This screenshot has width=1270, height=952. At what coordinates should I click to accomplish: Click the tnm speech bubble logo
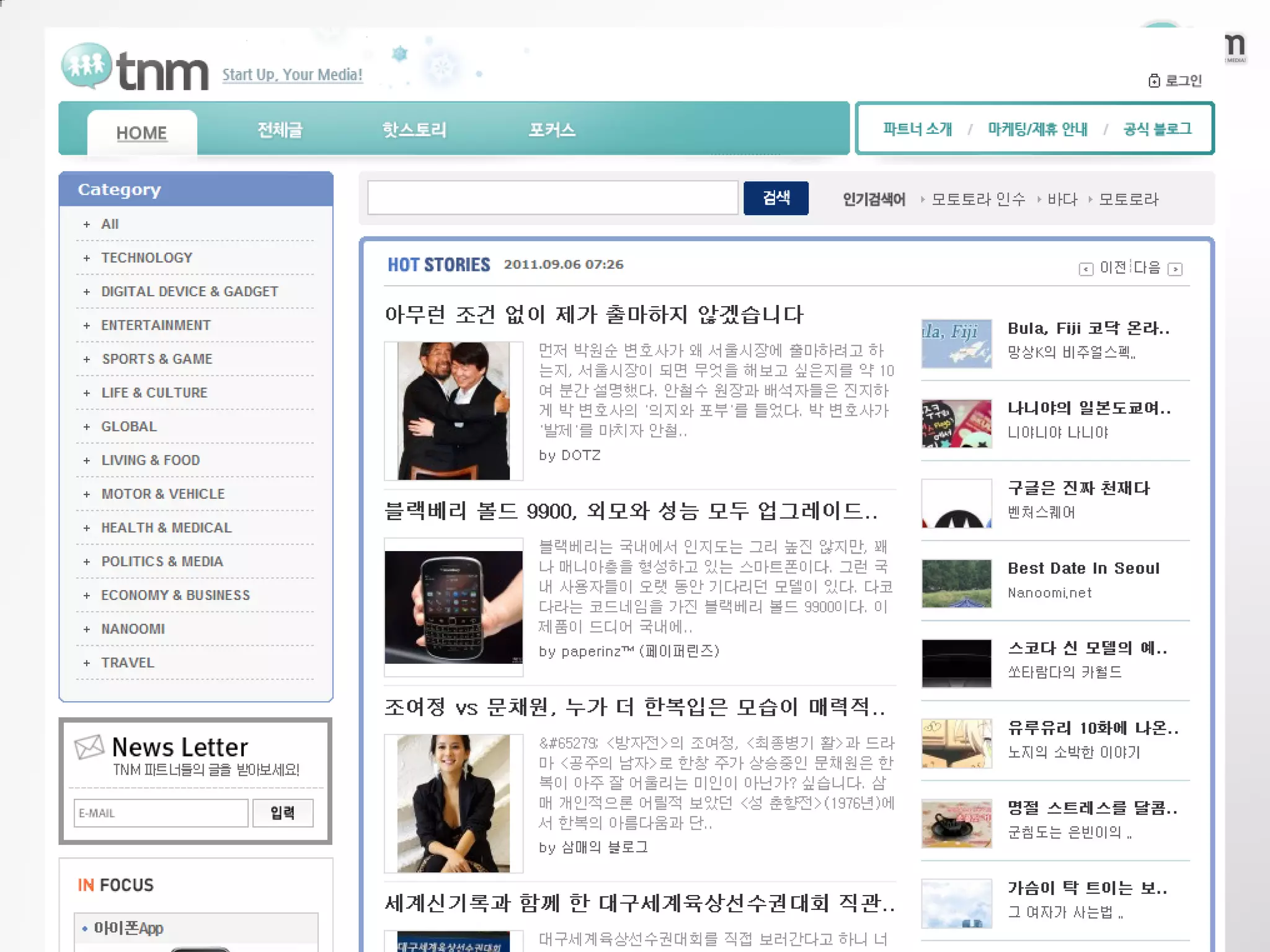[87, 65]
